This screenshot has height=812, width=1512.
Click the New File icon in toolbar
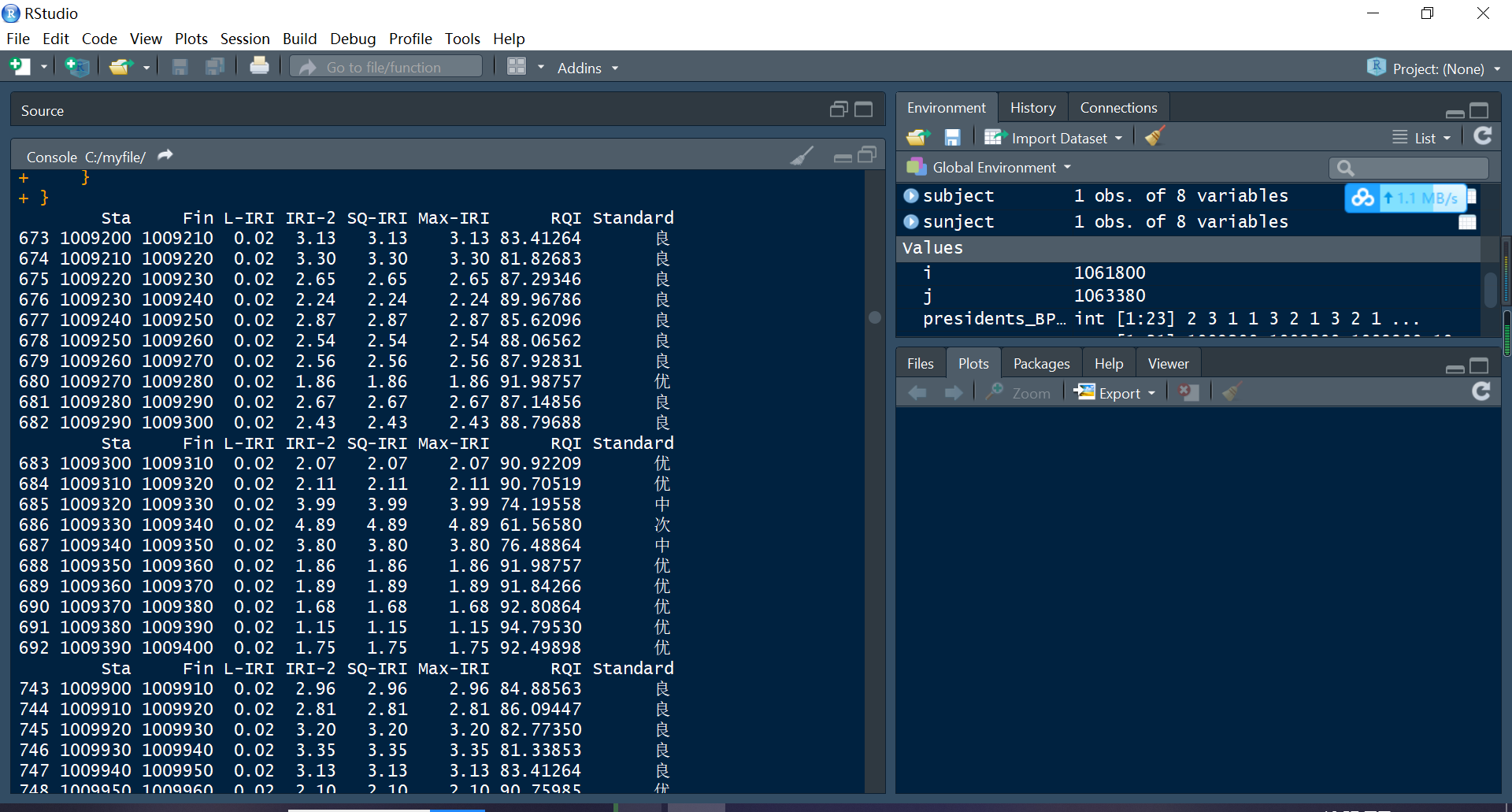tap(20, 68)
